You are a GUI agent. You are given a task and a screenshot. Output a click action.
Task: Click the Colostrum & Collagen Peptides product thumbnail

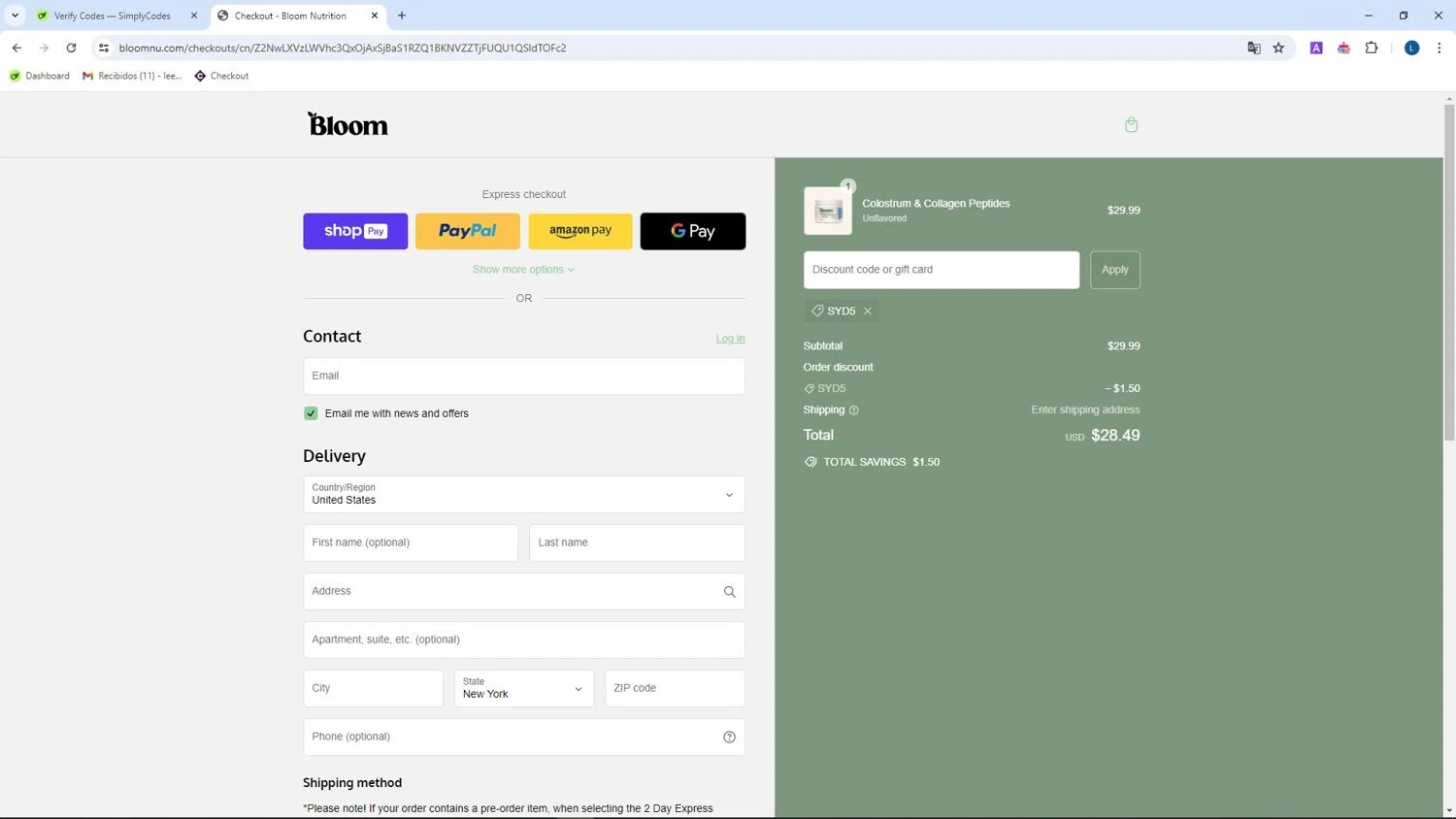click(828, 211)
